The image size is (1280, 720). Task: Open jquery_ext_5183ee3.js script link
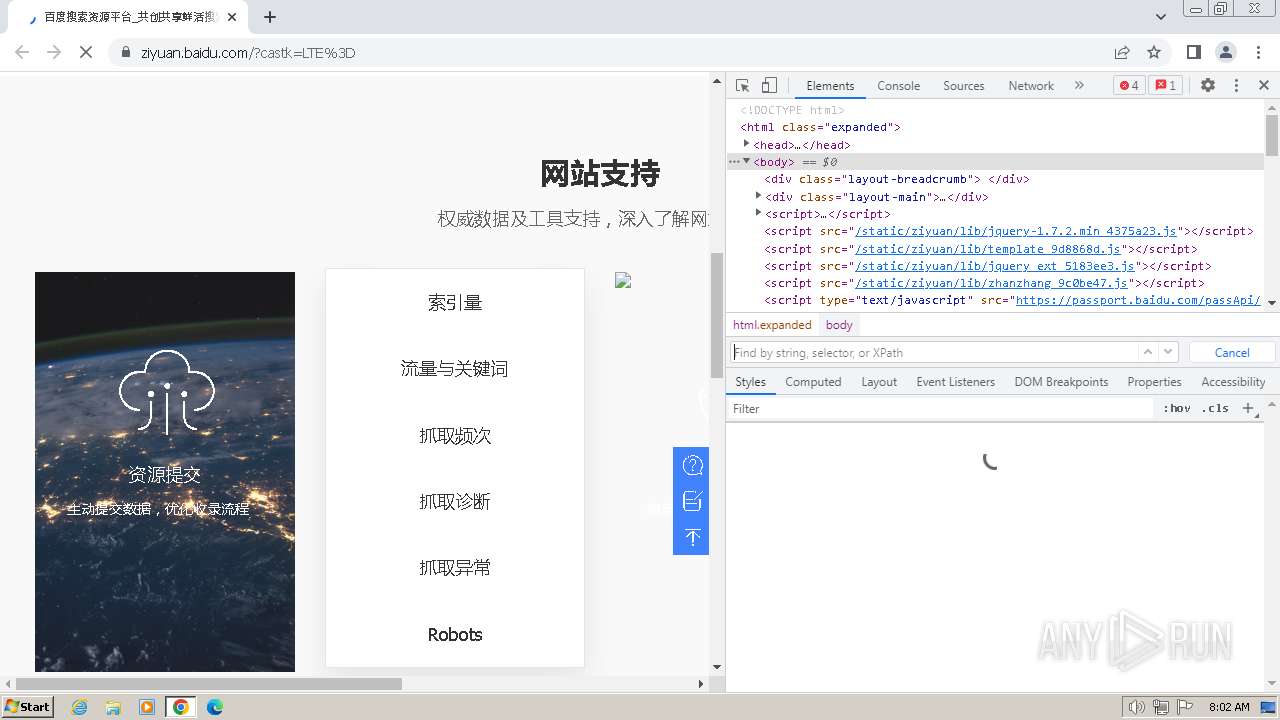[994, 266]
